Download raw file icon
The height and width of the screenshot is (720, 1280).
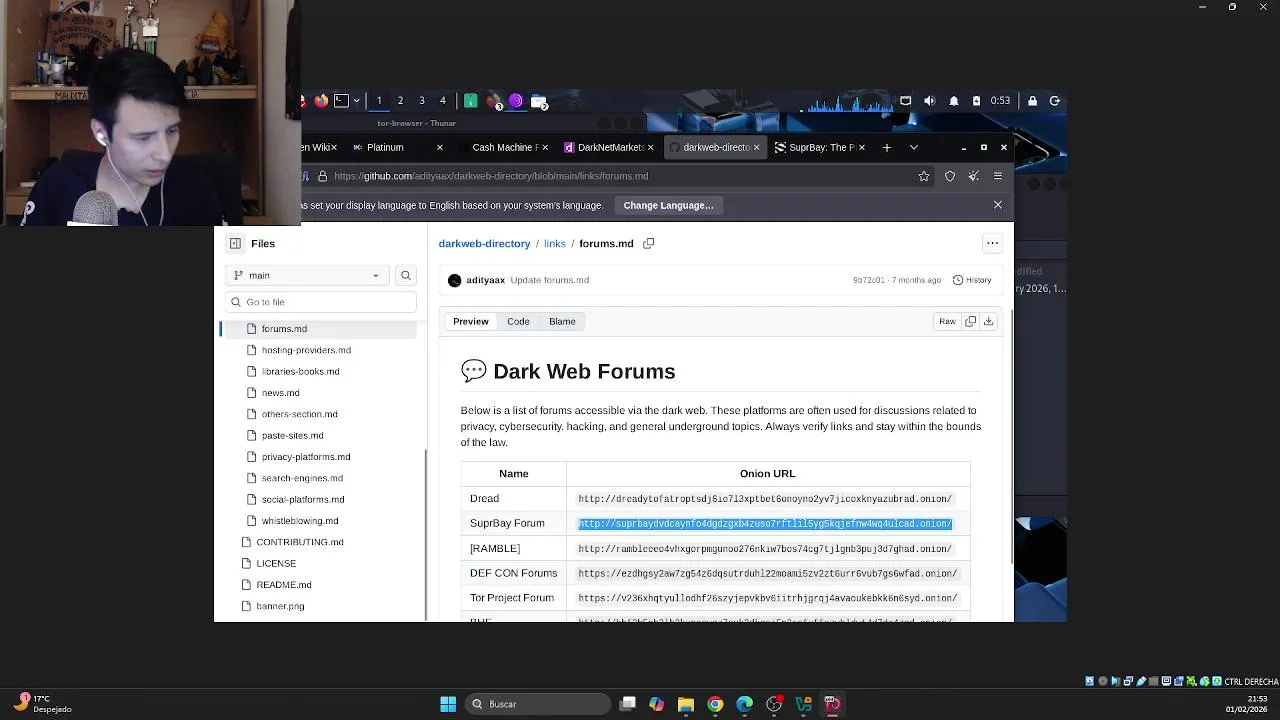point(988,321)
